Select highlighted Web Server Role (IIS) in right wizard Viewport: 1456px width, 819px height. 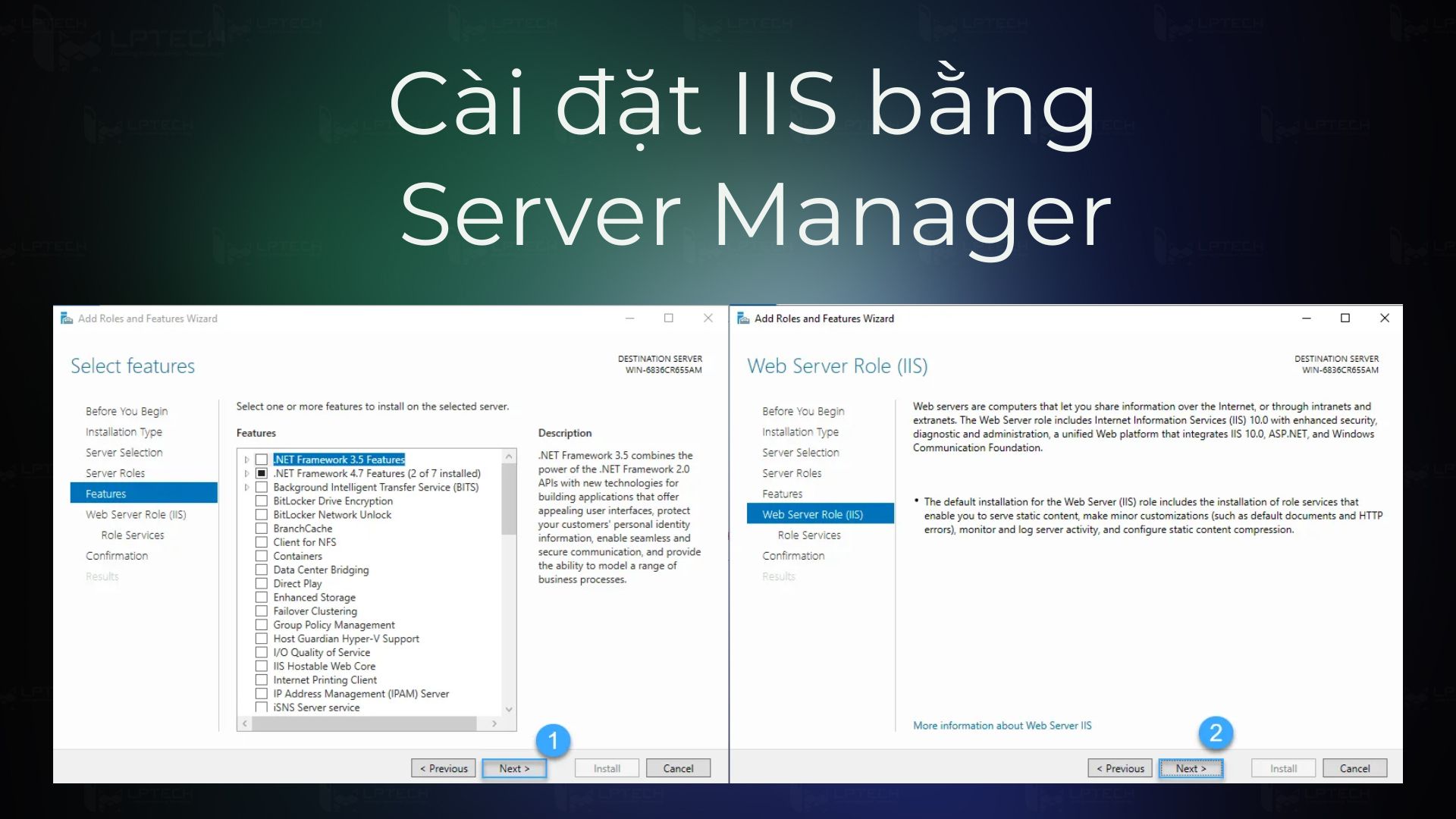coord(821,514)
